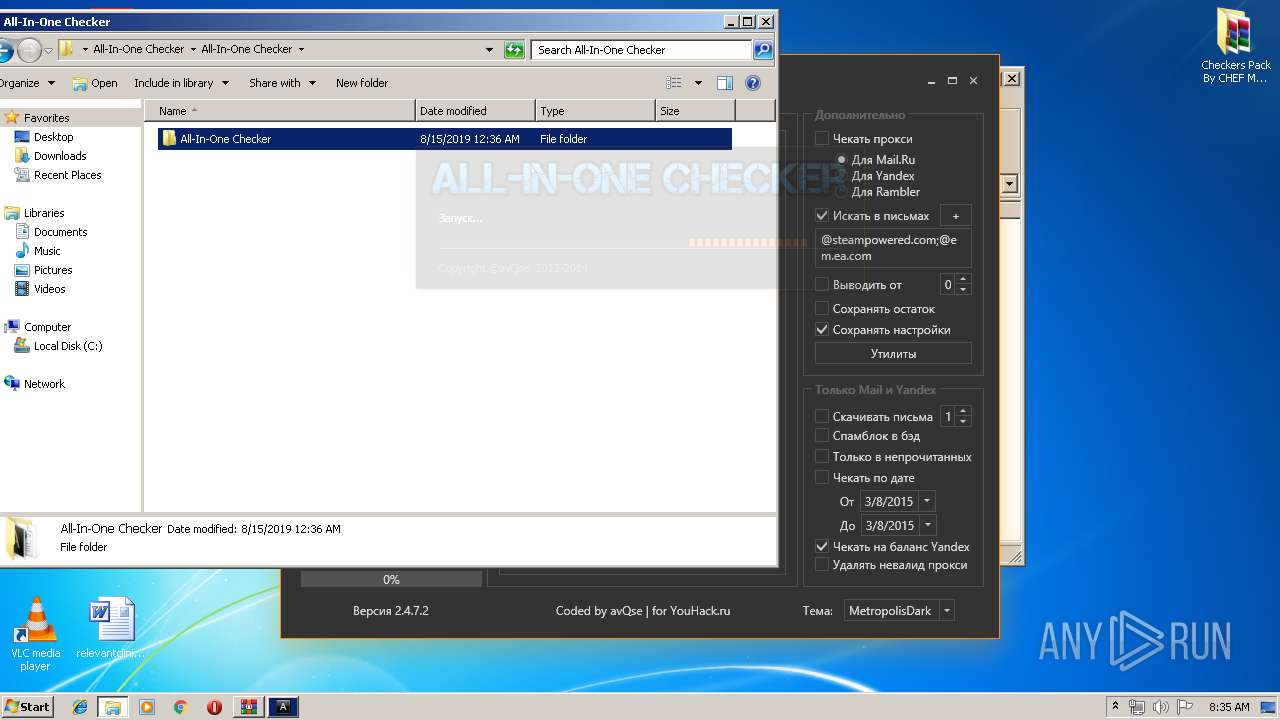
Task: Click the network icon in system tray
Action: tap(1137, 707)
